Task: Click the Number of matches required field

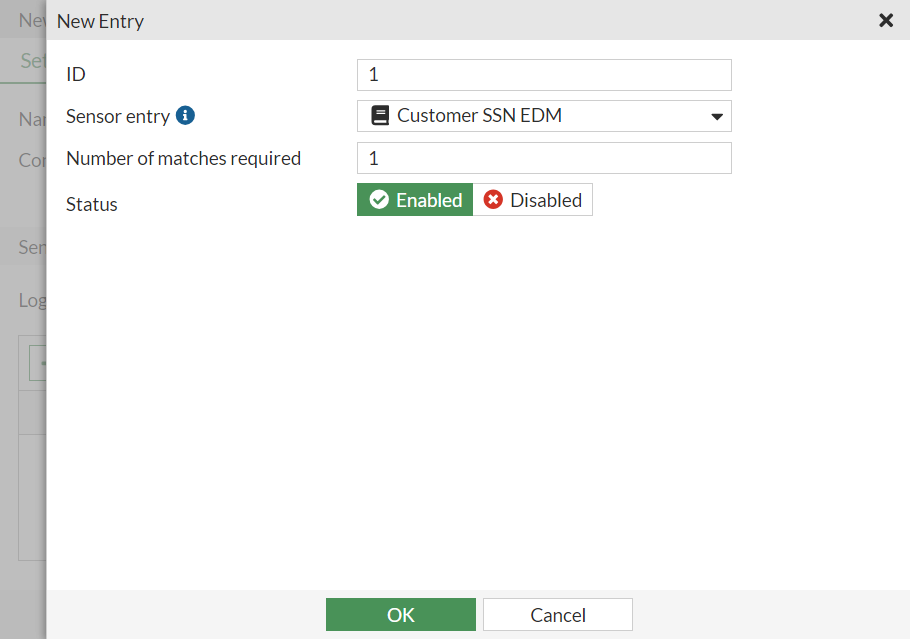Action: pos(544,157)
